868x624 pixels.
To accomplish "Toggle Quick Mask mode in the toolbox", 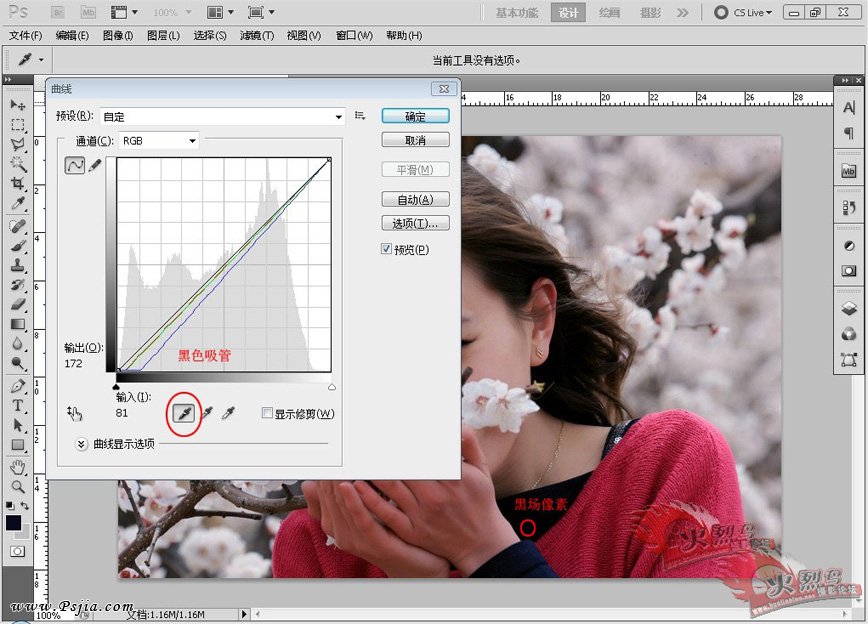I will tap(18, 551).
